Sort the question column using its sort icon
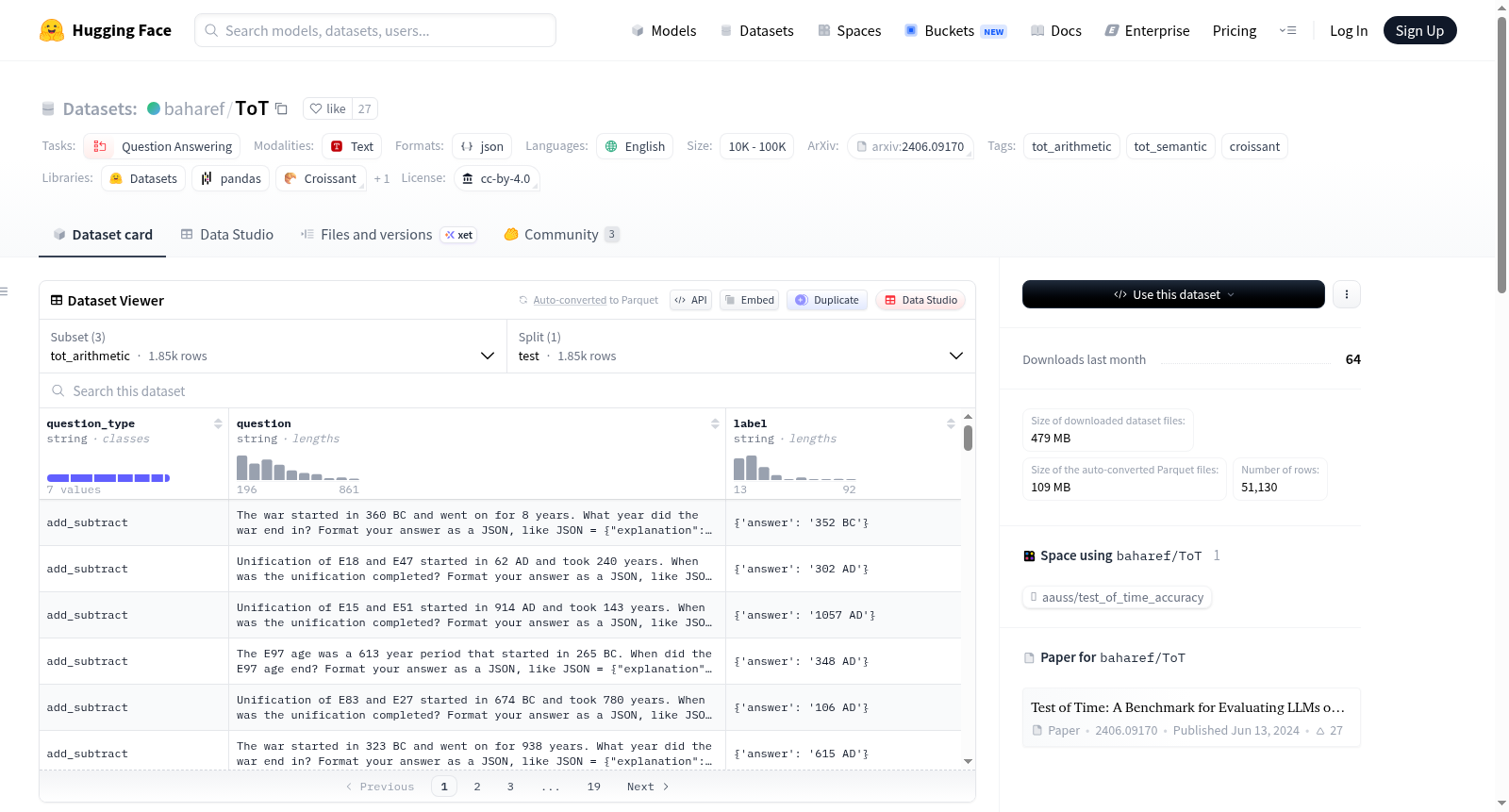 [x=715, y=423]
